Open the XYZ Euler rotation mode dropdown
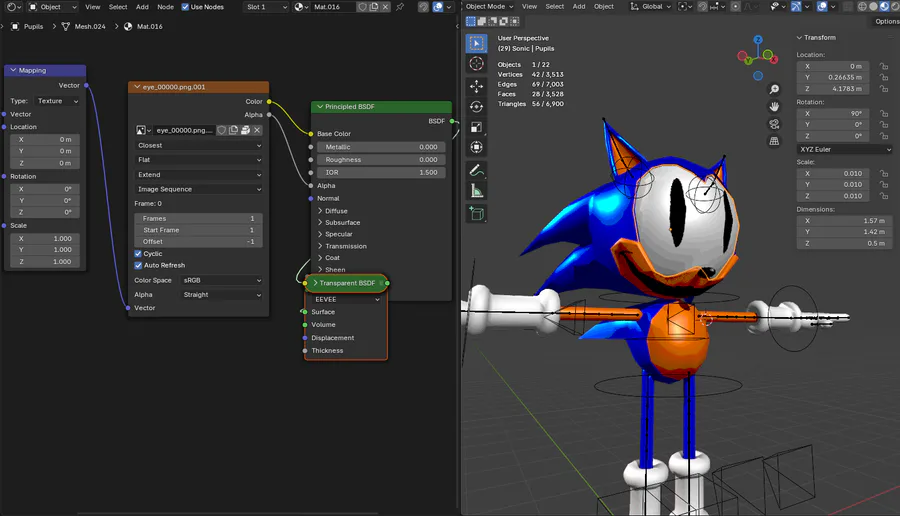The width and height of the screenshot is (900, 516). tap(844, 149)
